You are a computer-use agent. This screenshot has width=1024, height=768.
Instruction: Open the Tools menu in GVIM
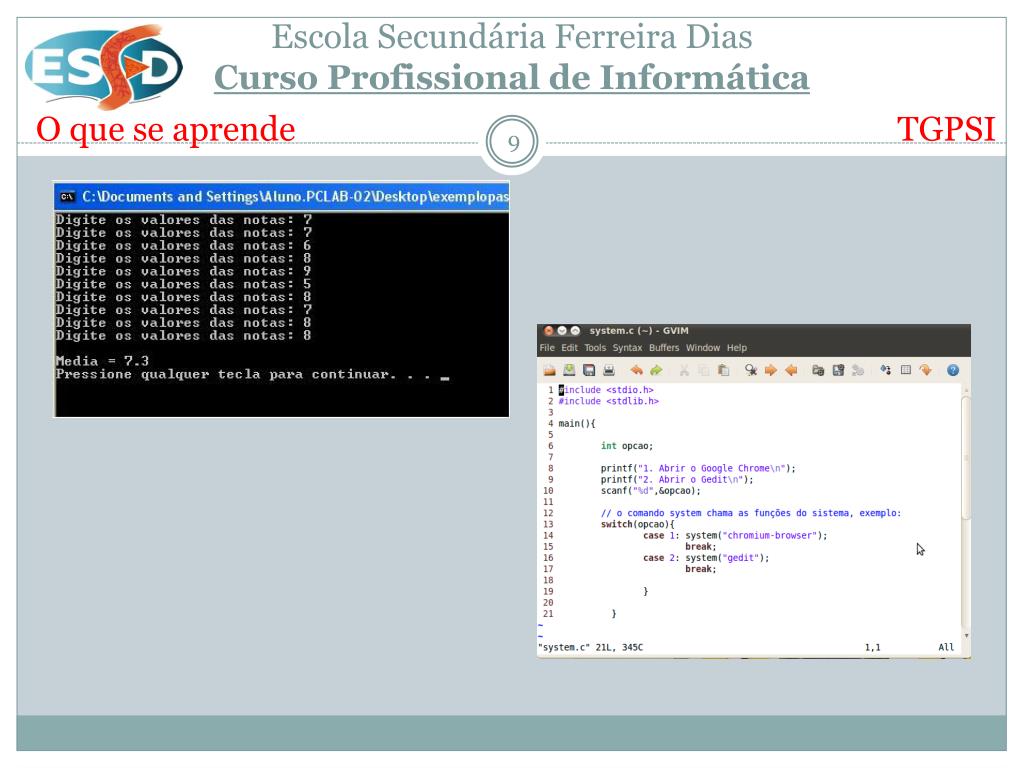[595, 348]
